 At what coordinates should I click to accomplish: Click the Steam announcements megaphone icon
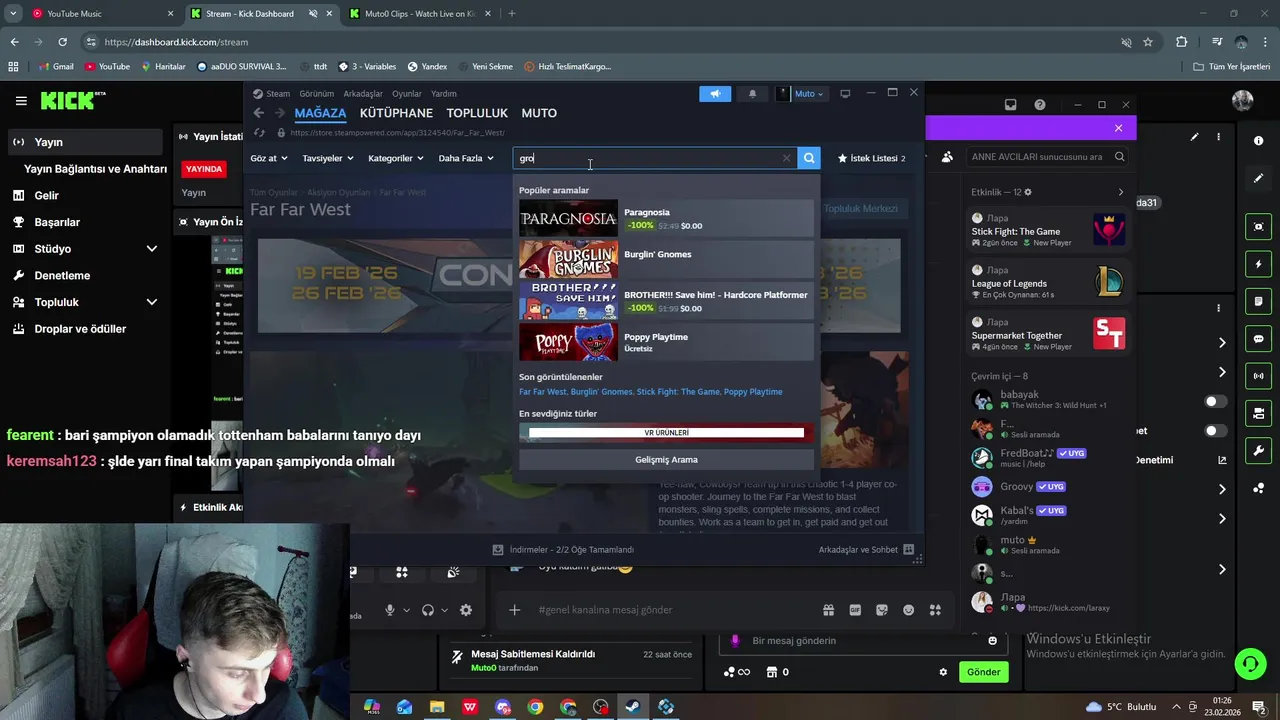[x=715, y=93]
